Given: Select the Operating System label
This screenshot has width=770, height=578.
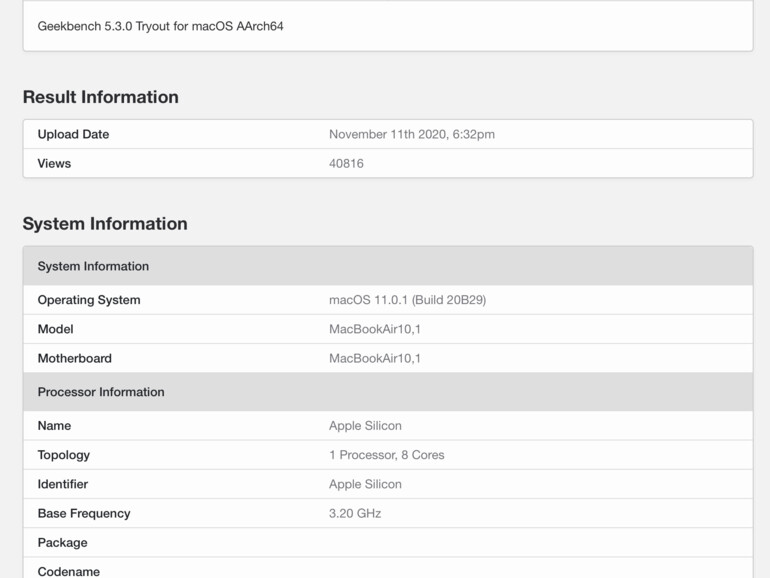Looking at the screenshot, I should coord(89,300).
